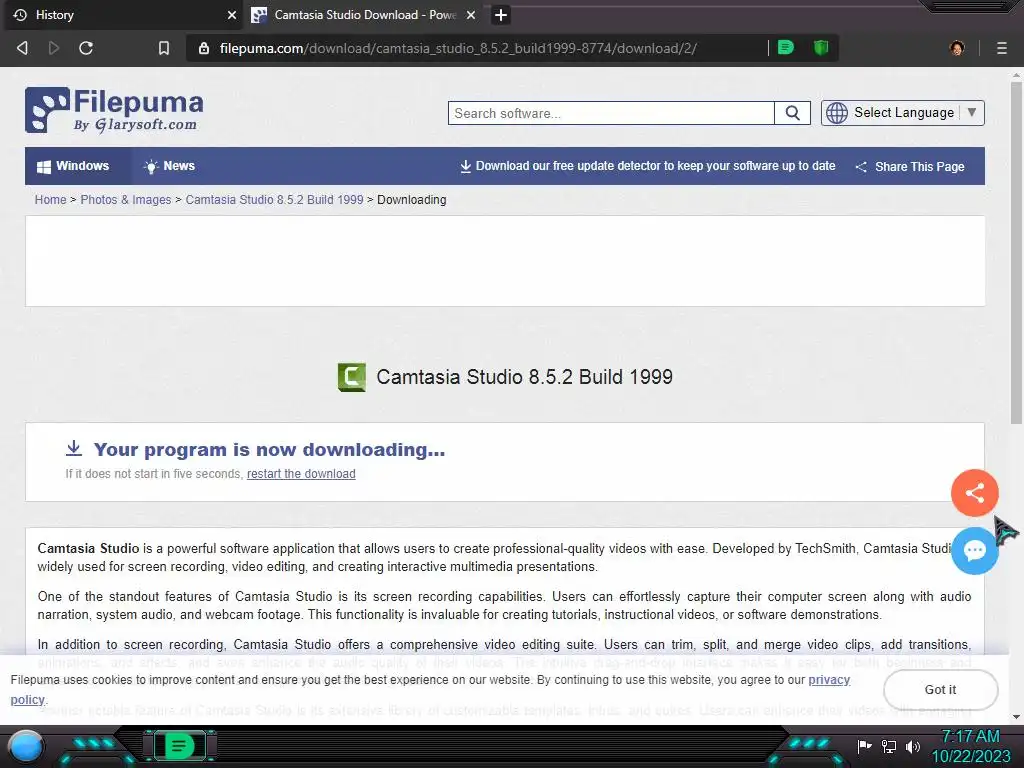Click the globe icon in language selector
The width and height of the screenshot is (1024, 768).
837,113
